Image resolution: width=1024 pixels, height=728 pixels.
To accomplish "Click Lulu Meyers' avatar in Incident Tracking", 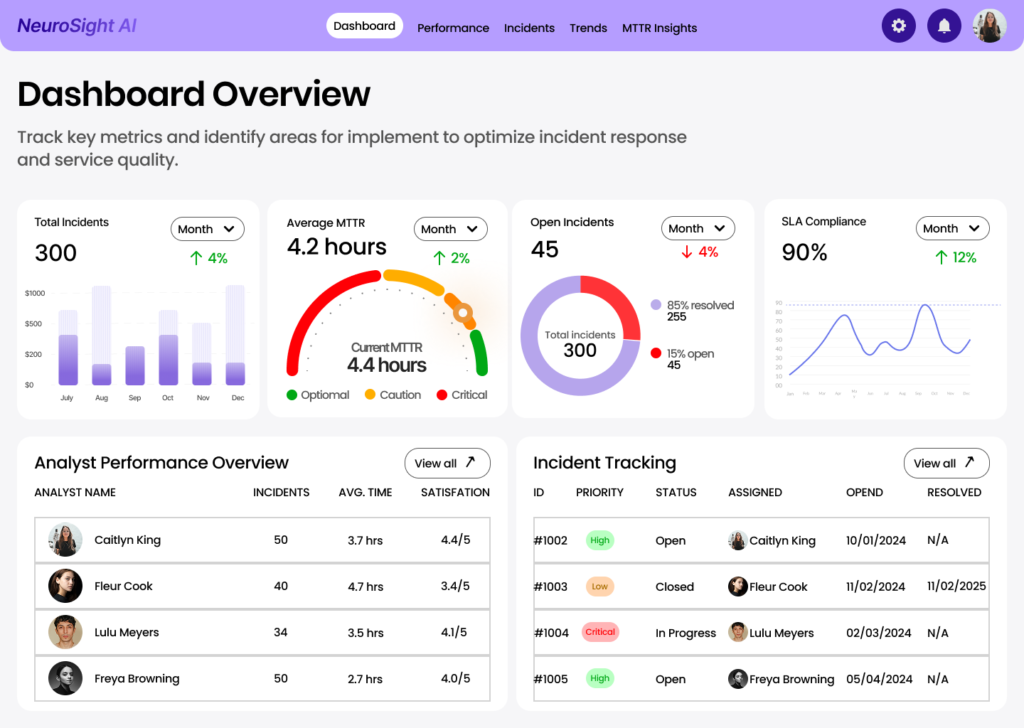I will [738, 633].
